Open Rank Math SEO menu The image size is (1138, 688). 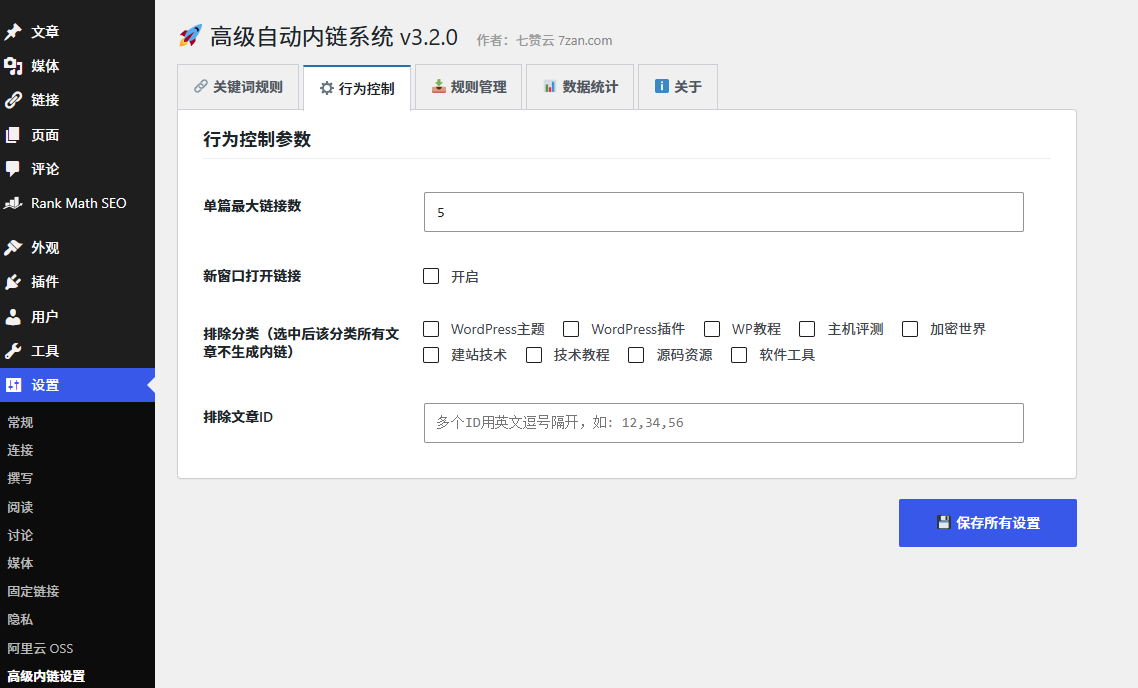click(x=77, y=203)
